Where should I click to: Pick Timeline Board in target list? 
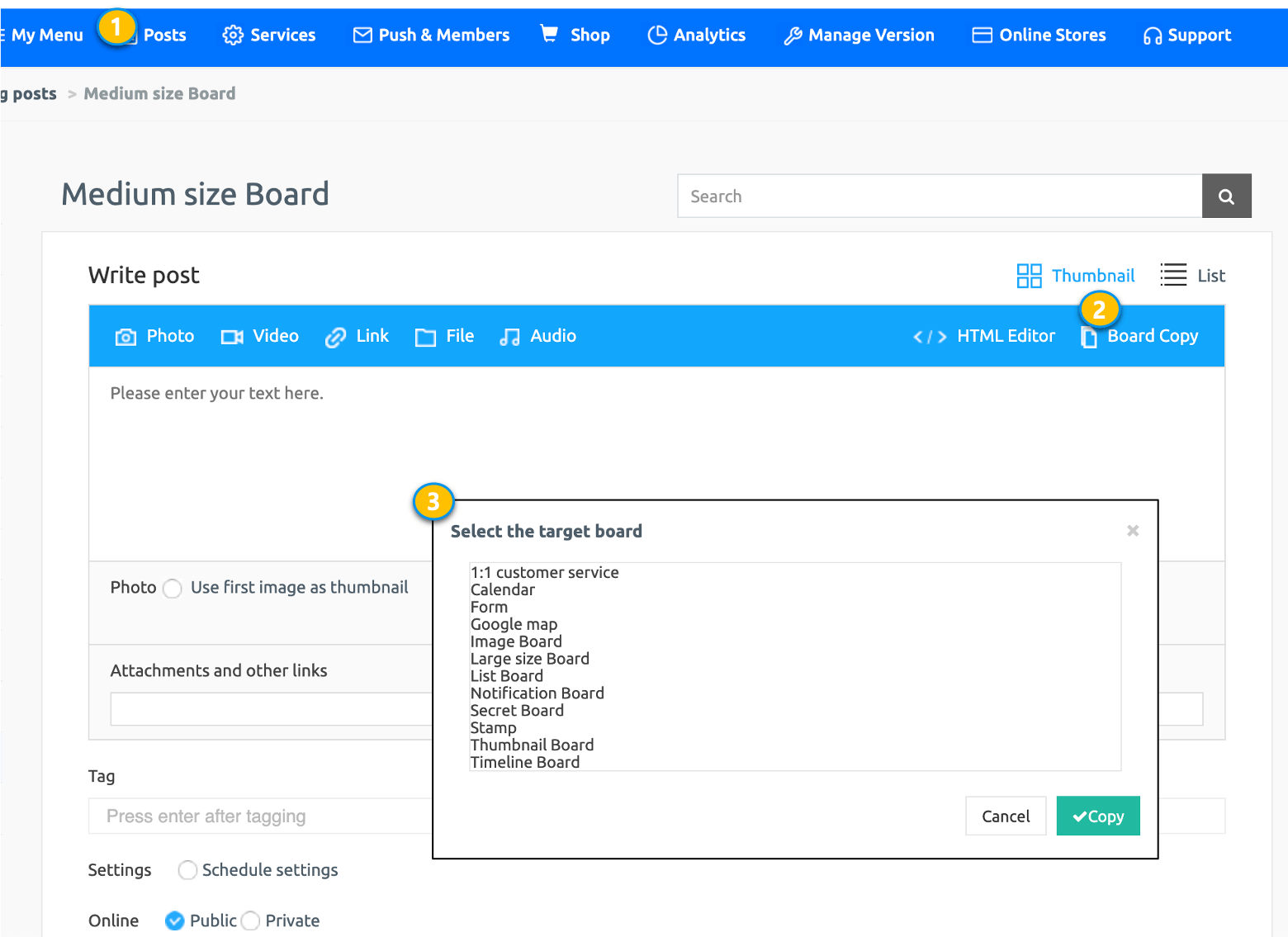[524, 762]
